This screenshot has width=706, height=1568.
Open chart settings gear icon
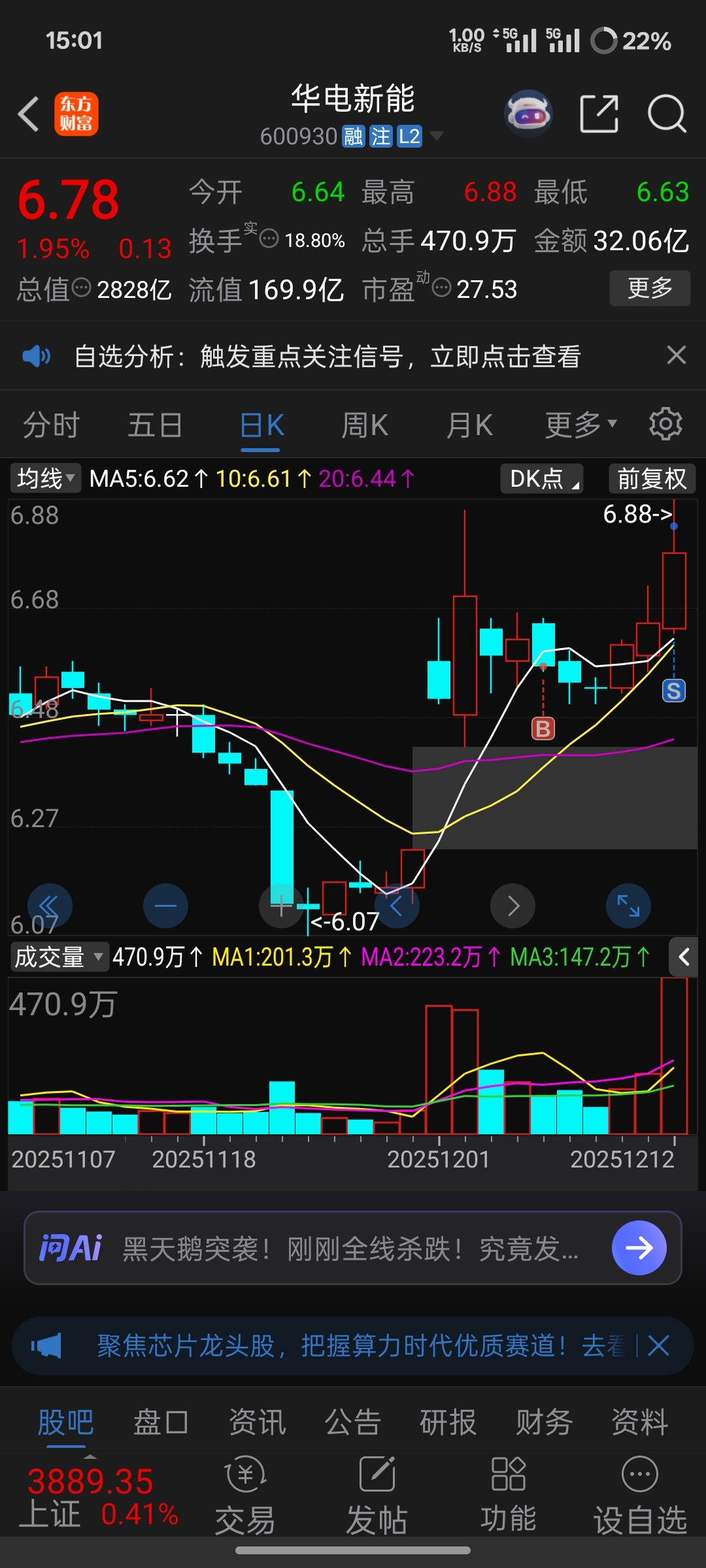[665, 424]
